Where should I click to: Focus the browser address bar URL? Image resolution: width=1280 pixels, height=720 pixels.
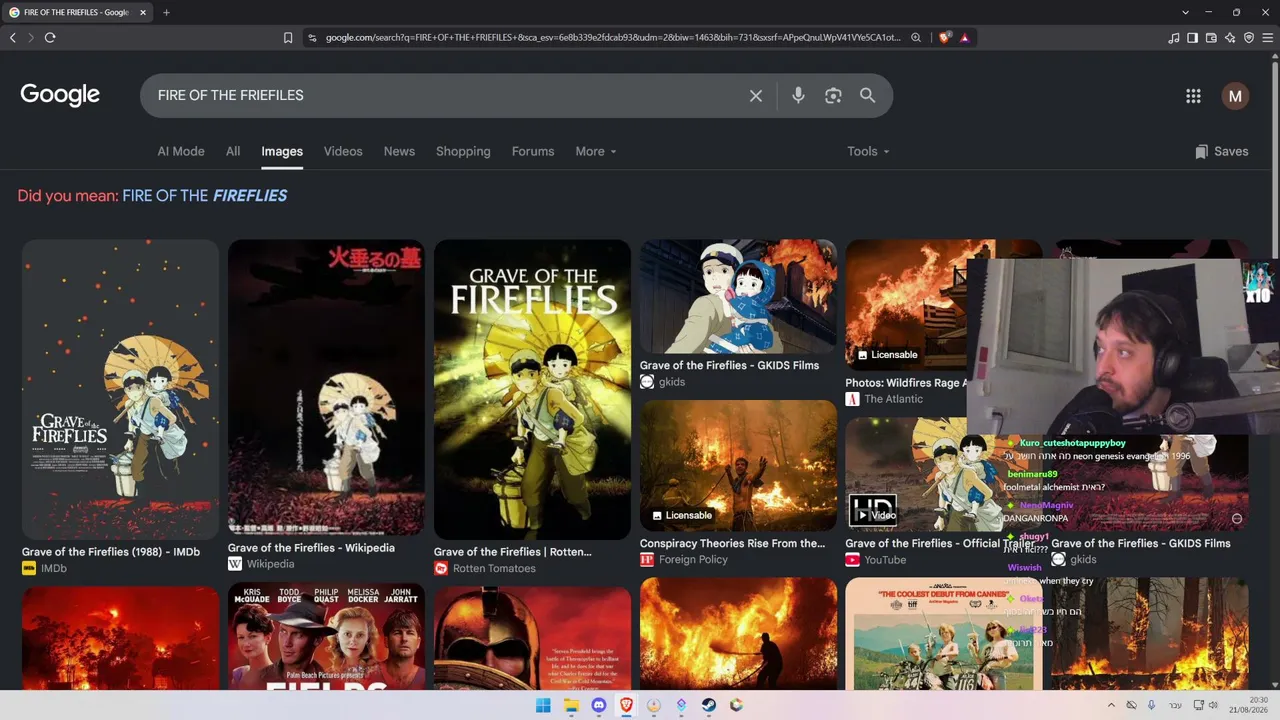pyautogui.click(x=612, y=38)
